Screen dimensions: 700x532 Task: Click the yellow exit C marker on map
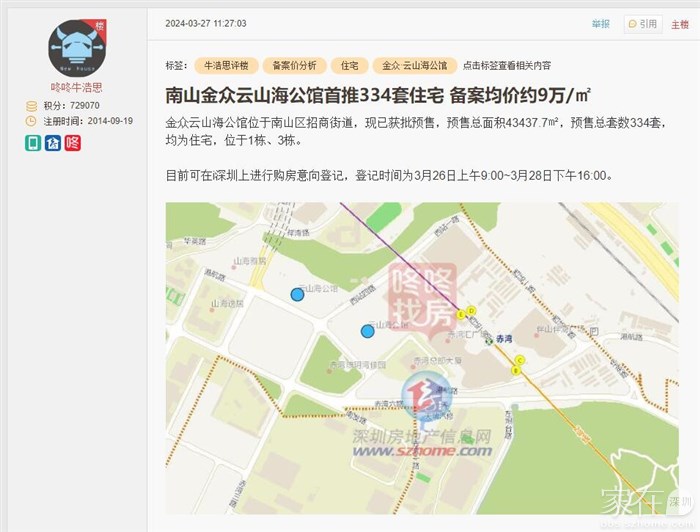[519, 360]
